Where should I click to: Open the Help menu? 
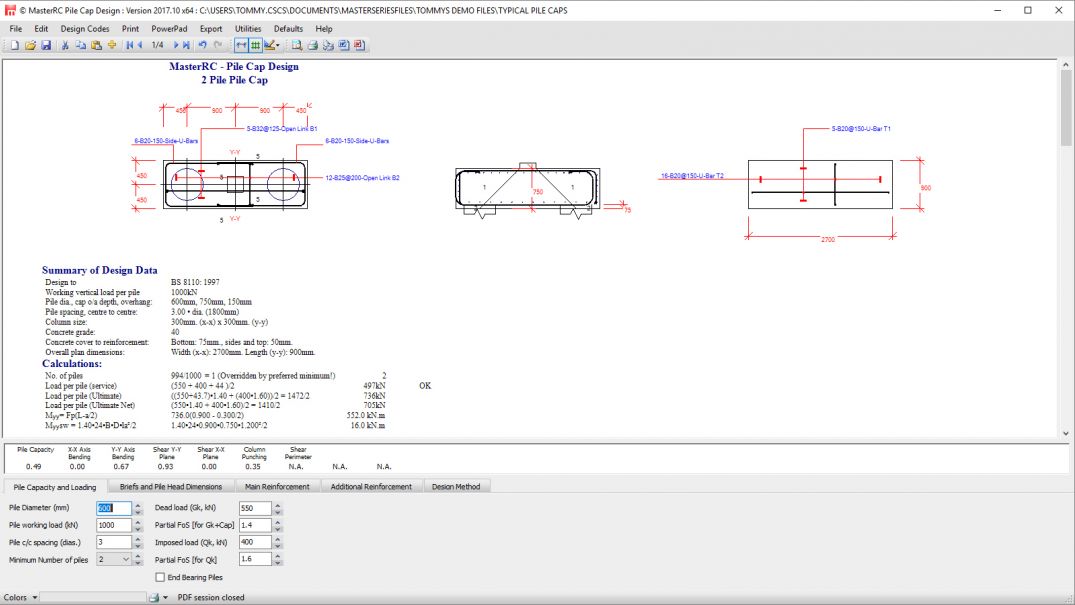(324, 29)
